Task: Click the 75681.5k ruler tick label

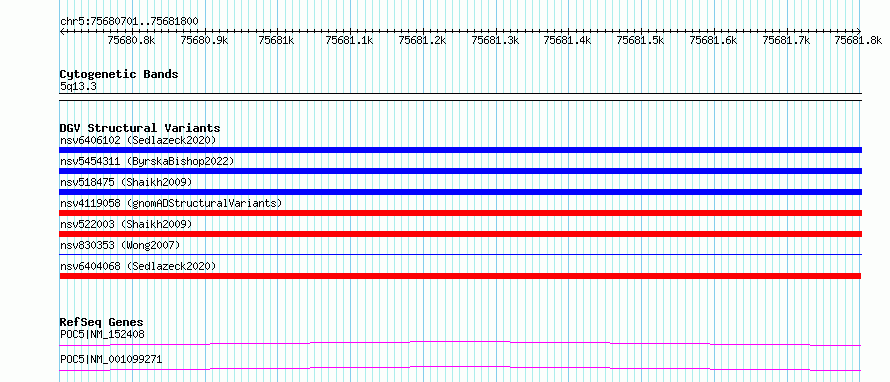Action: [641, 40]
